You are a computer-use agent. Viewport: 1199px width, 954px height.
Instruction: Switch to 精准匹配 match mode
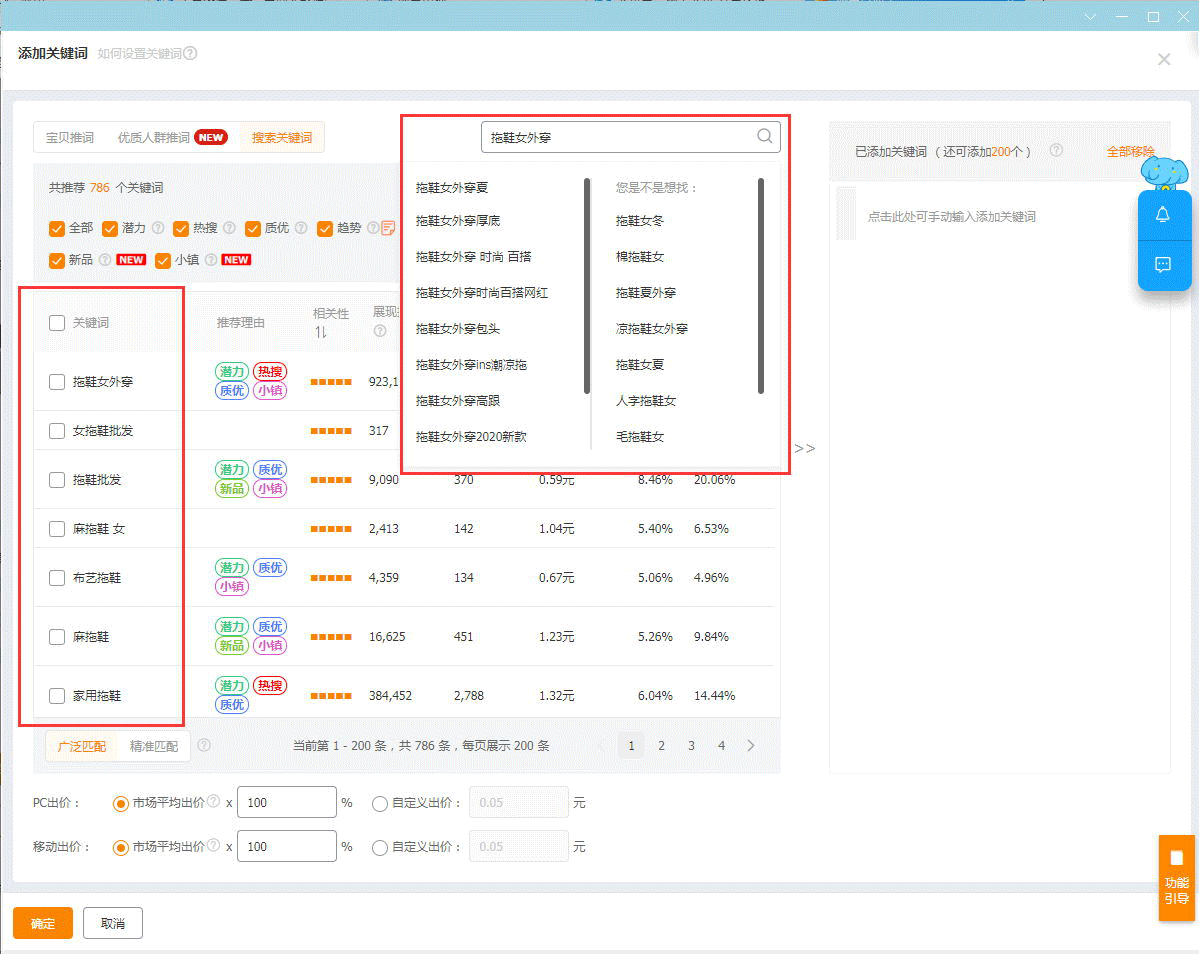[154, 746]
